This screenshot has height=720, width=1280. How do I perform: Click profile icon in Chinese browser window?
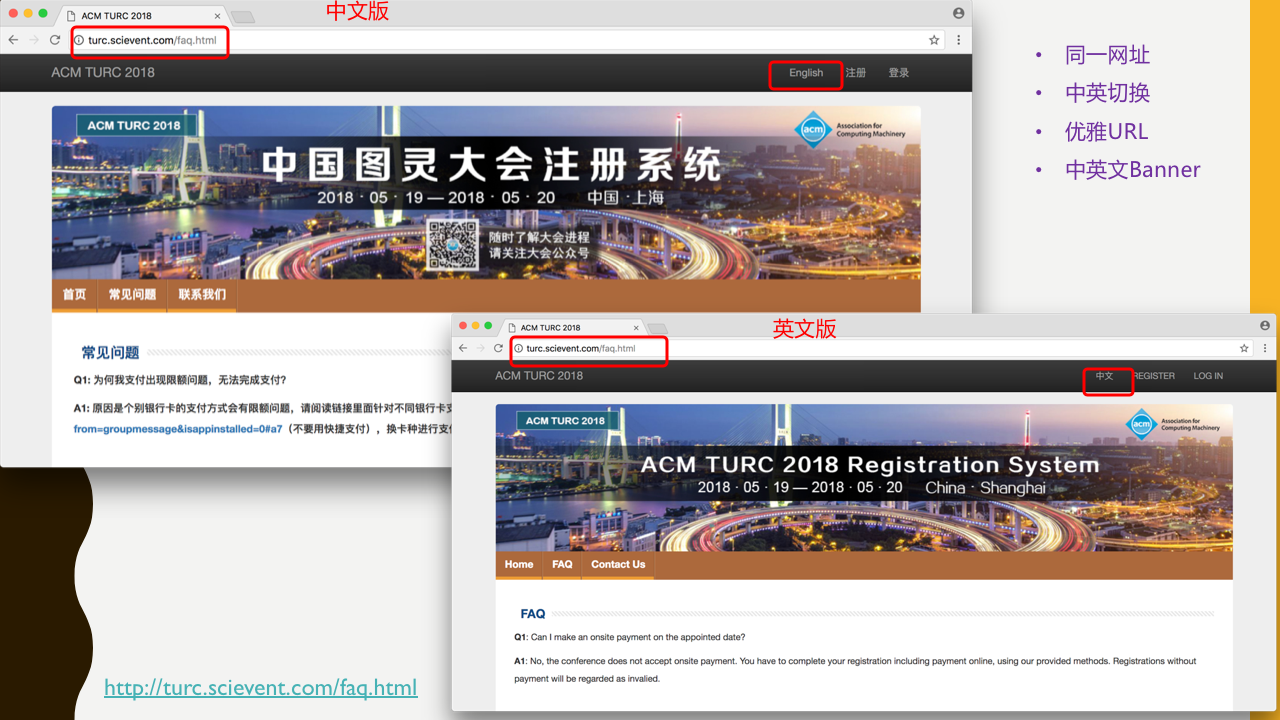959,13
